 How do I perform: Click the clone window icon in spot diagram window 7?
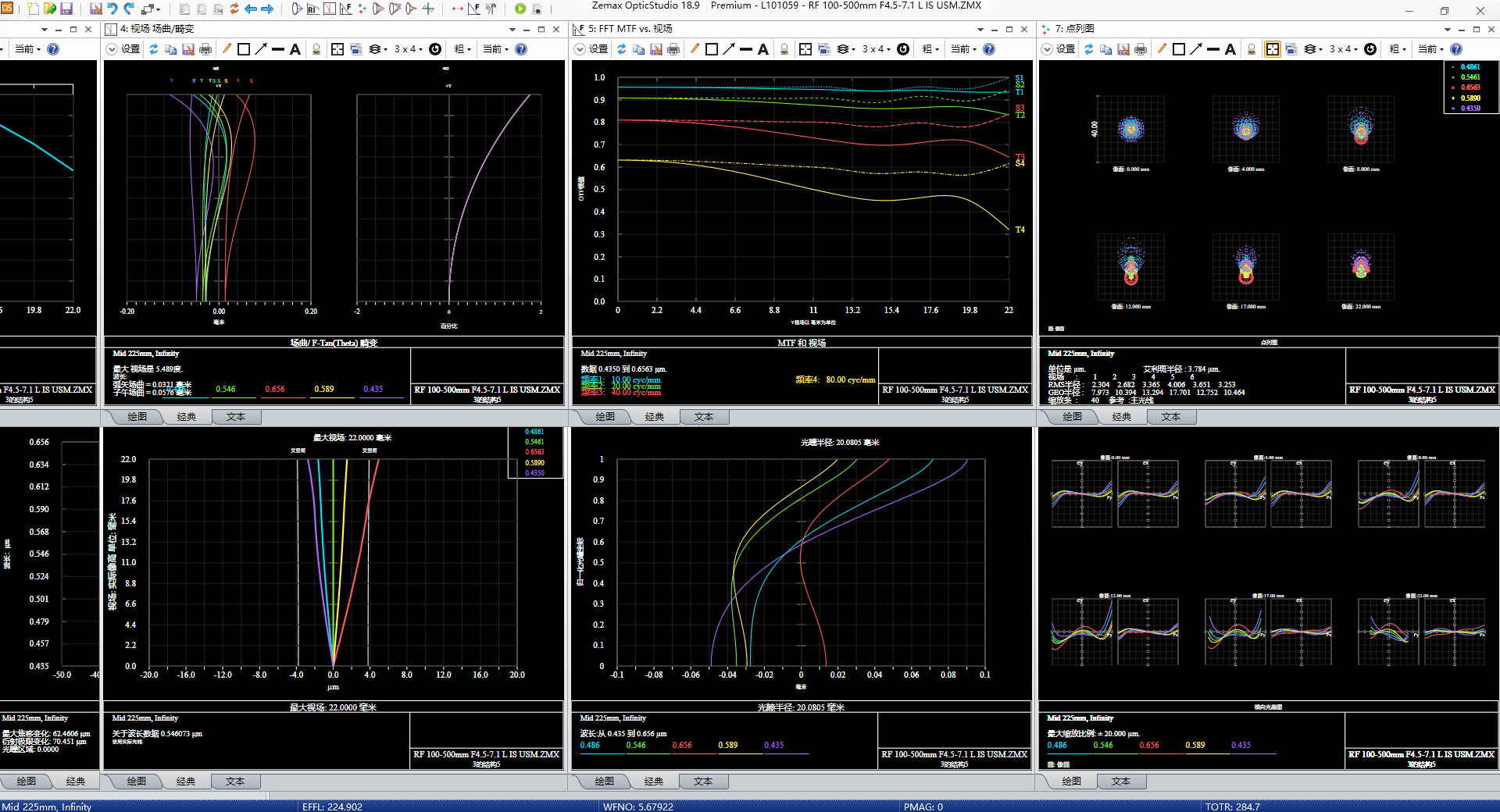pyautogui.click(x=1291, y=49)
